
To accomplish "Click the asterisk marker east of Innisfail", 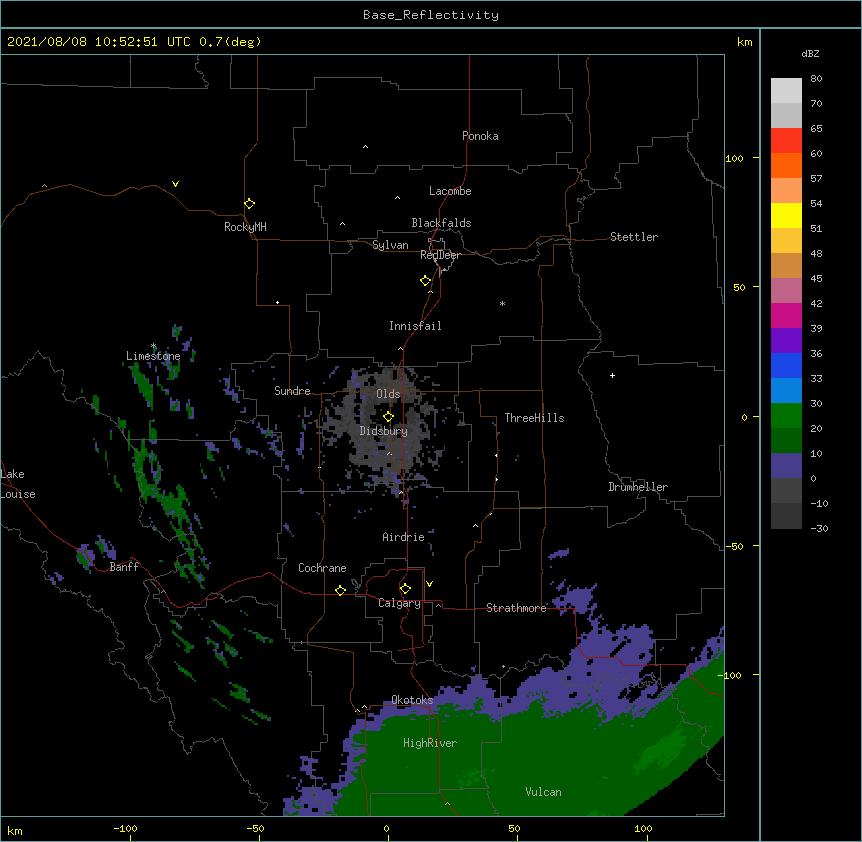I will [502, 303].
